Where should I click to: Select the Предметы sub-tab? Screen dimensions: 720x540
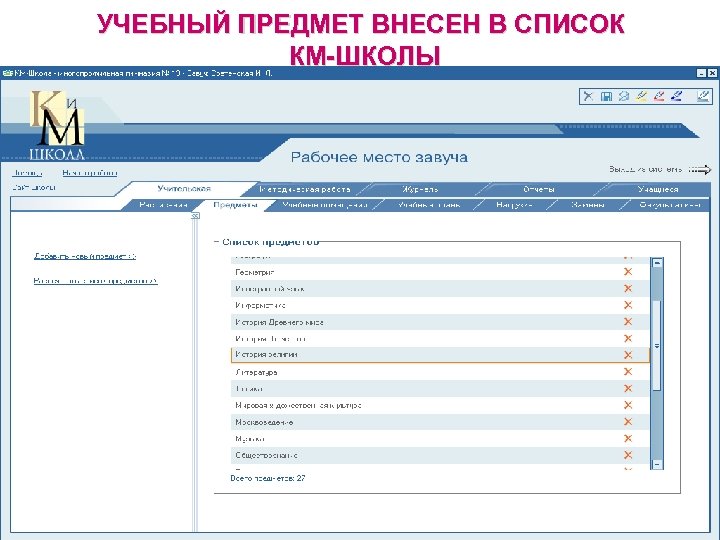(x=235, y=205)
